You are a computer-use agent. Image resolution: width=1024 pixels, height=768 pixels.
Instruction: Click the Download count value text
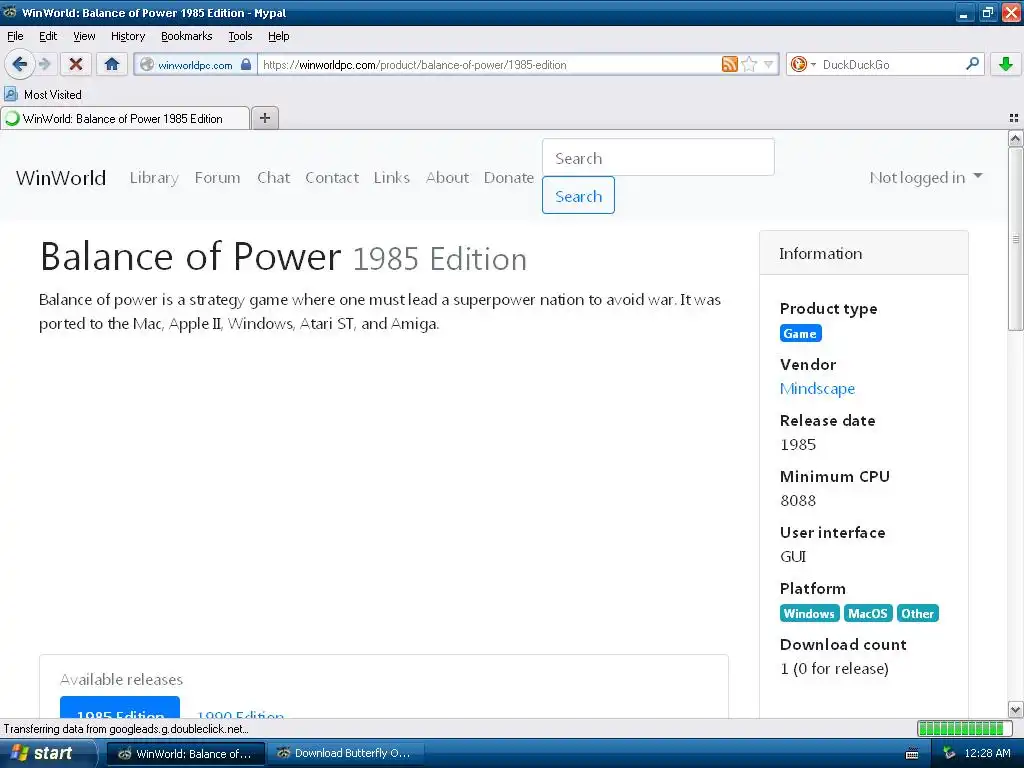pos(834,669)
